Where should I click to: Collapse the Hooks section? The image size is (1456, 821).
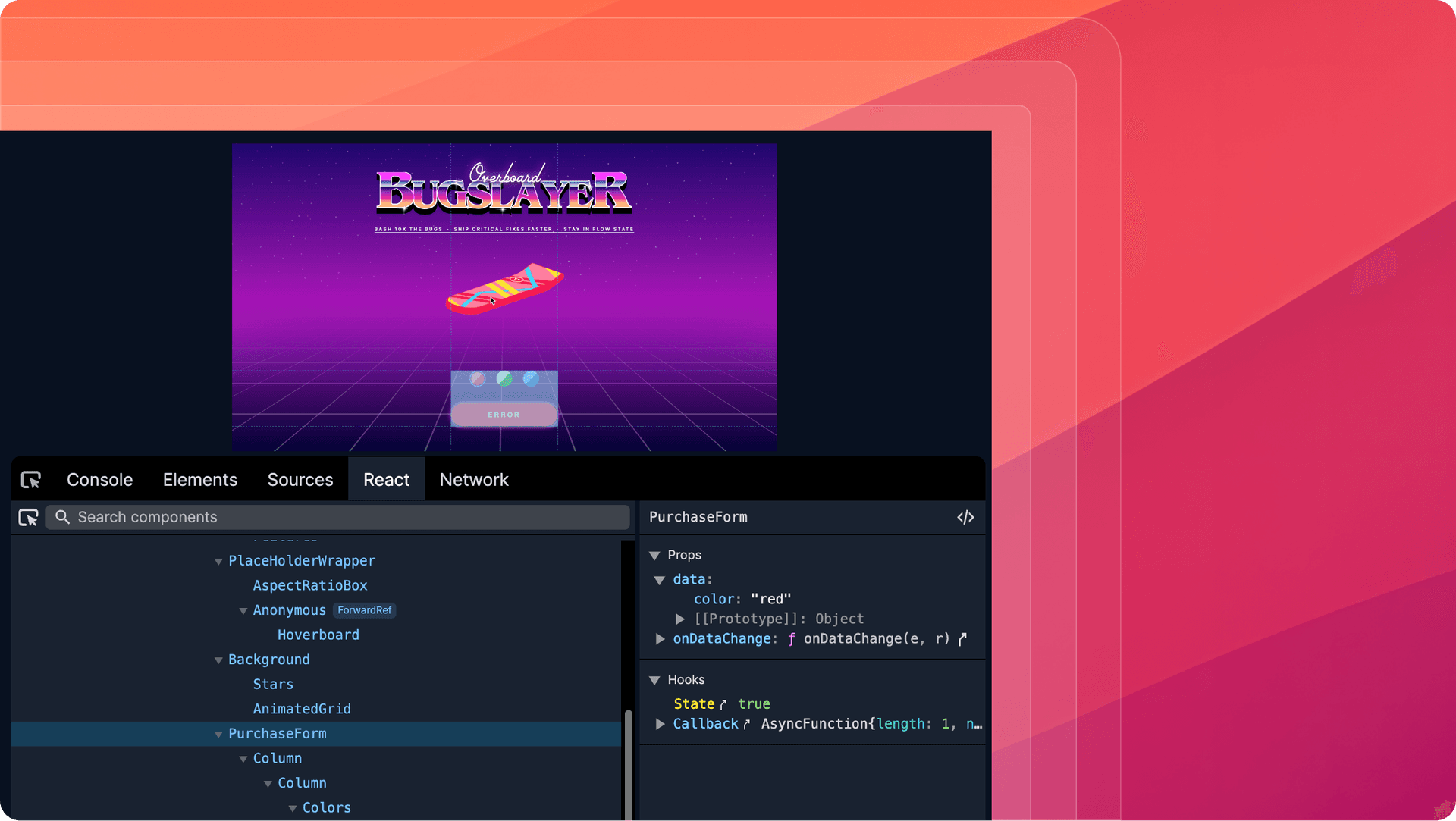pos(655,679)
